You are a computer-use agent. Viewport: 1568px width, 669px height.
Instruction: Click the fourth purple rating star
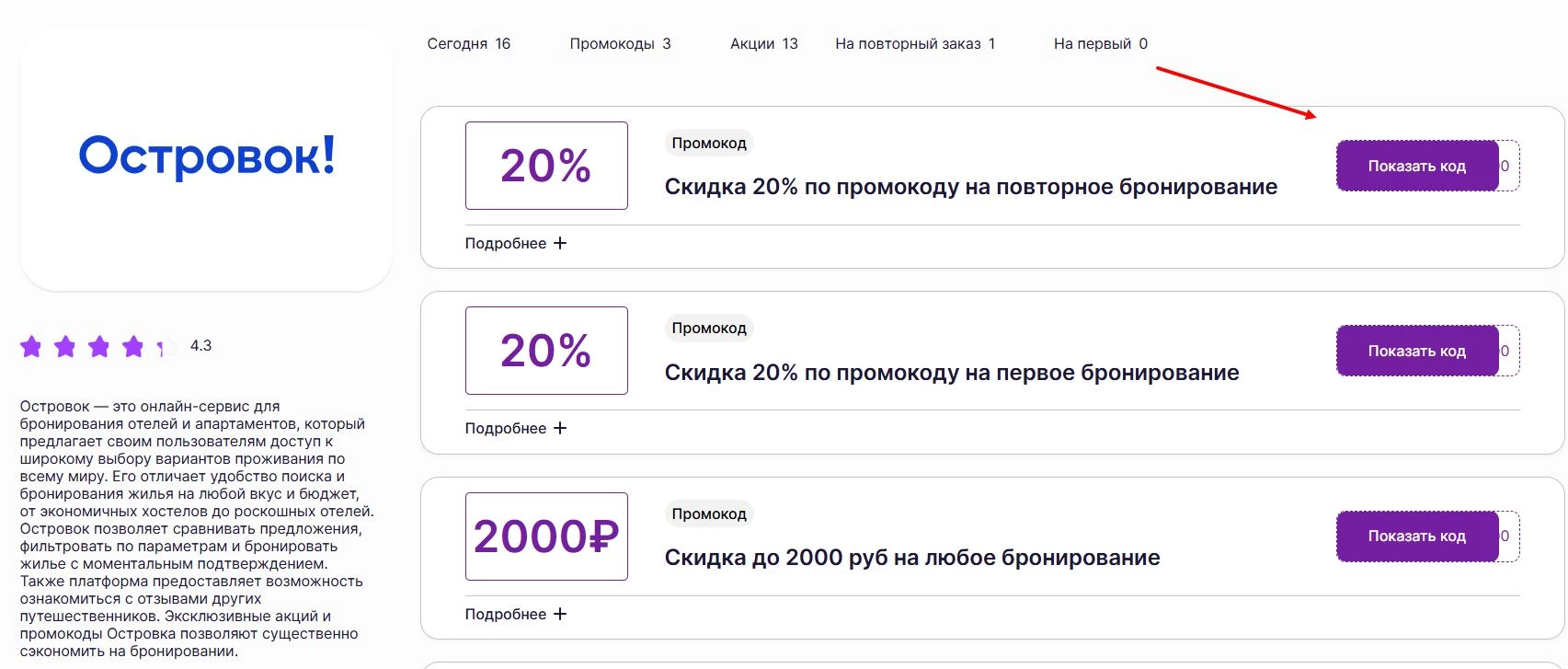pyautogui.click(x=133, y=346)
